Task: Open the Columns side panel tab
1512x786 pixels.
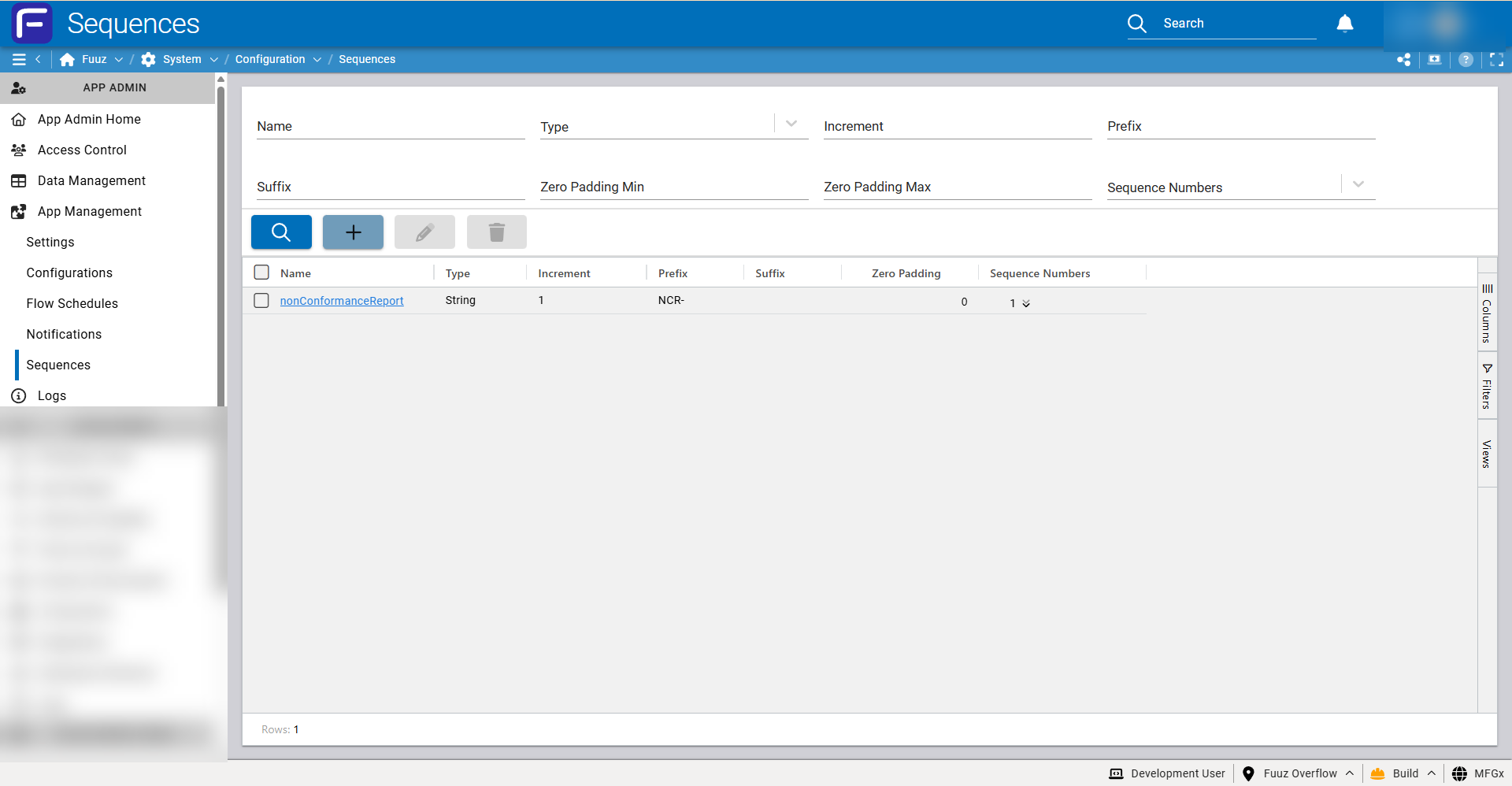Action: click(x=1487, y=313)
